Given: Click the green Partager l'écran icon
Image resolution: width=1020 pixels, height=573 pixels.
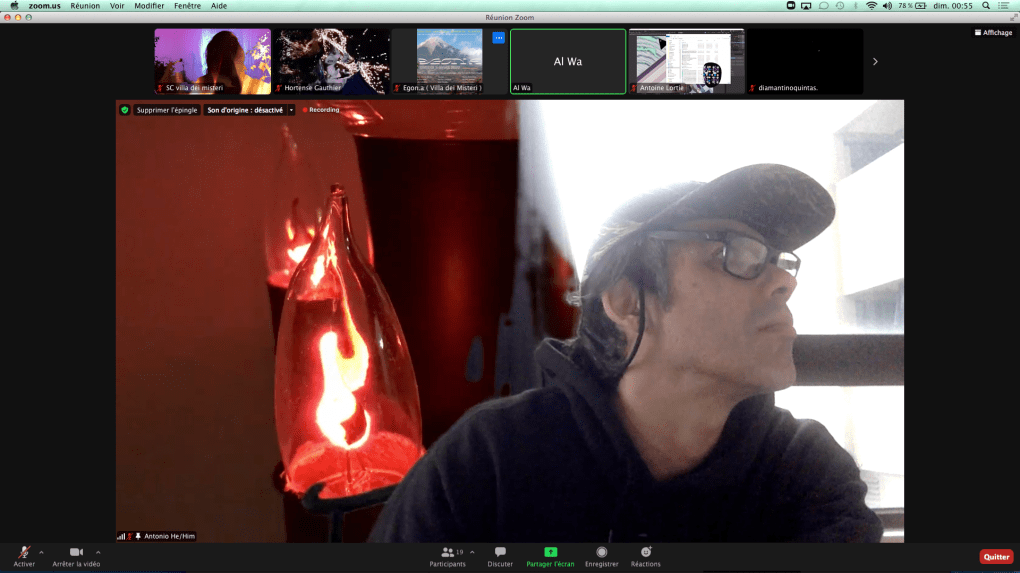Looking at the screenshot, I should tap(550, 552).
